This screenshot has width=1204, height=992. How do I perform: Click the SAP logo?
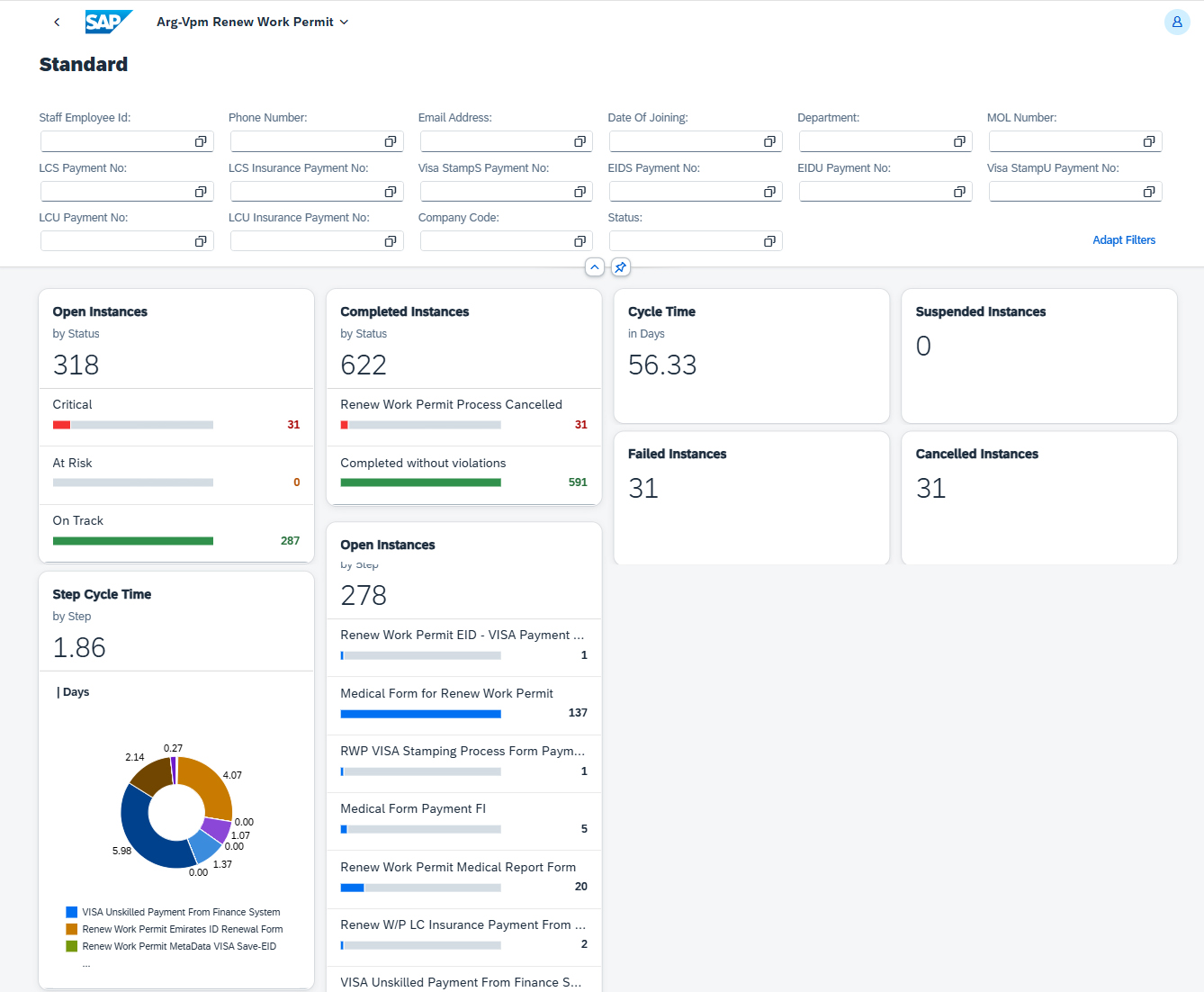(x=108, y=22)
